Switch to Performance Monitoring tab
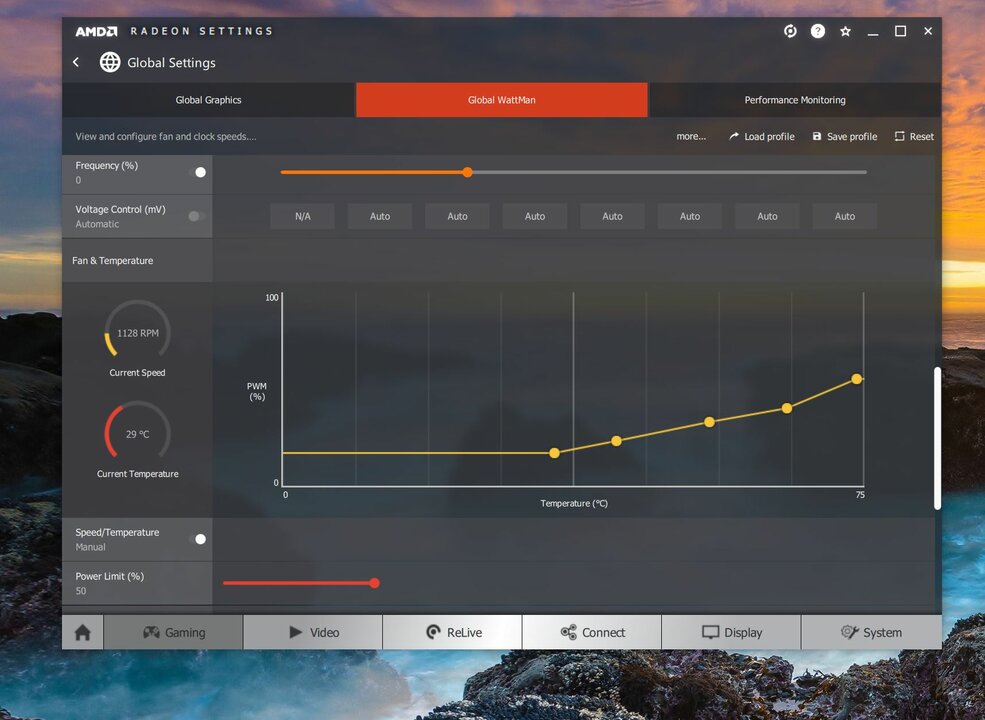Image resolution: width=985 pixels, height=720 pixels. coord(795,100)
